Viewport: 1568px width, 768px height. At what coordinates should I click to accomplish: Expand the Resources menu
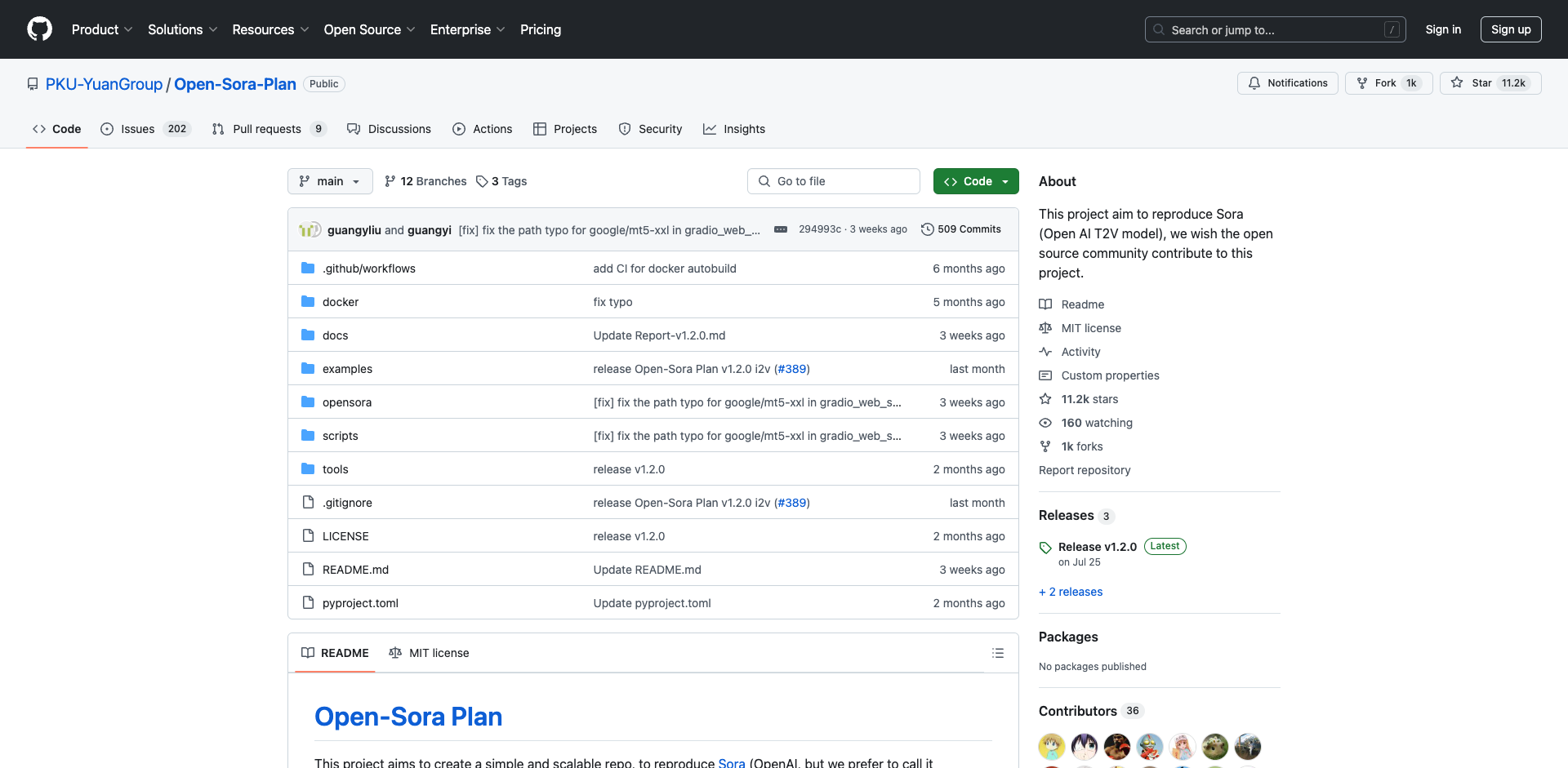tap(270, 29)
